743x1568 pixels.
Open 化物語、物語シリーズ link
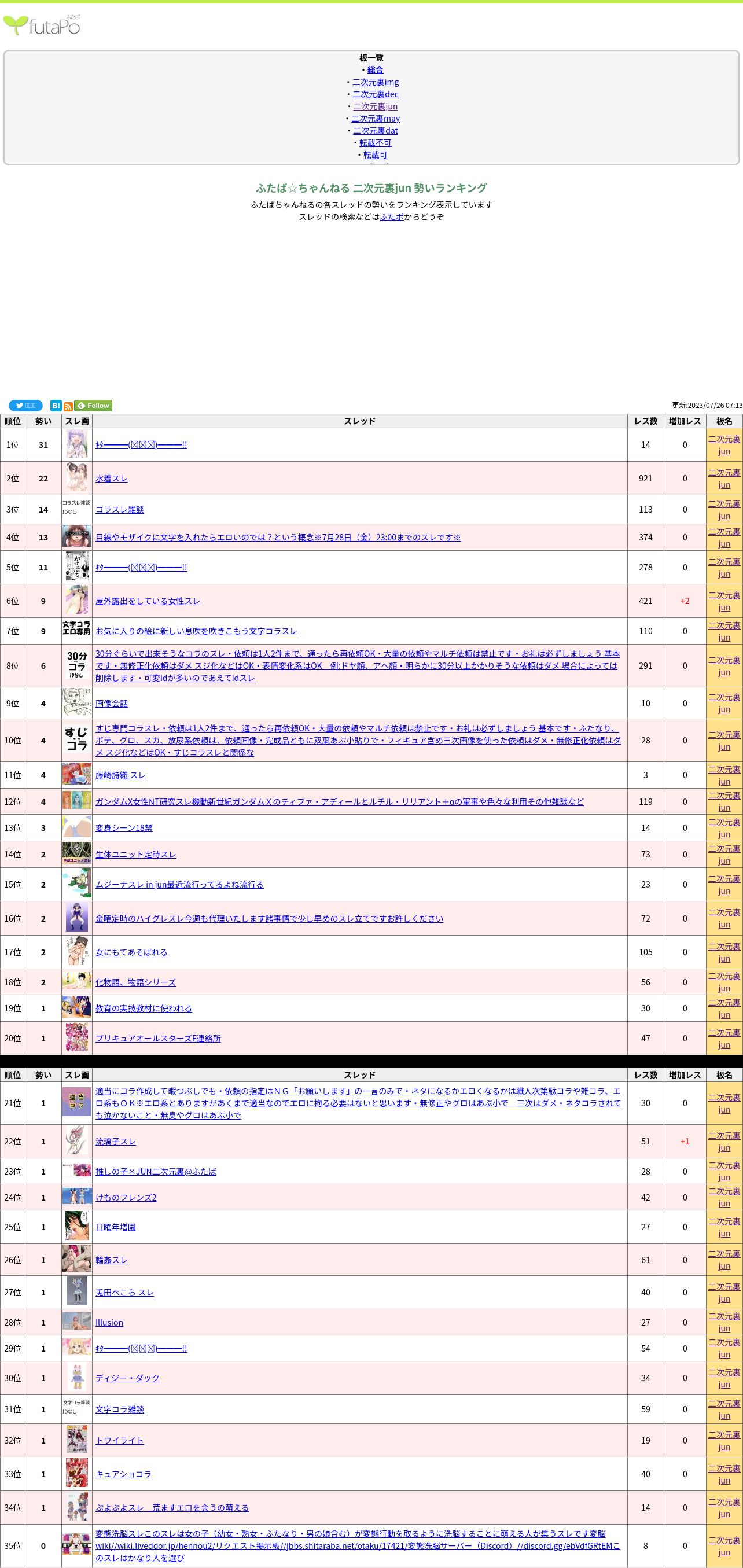click(x=136, y=982)
